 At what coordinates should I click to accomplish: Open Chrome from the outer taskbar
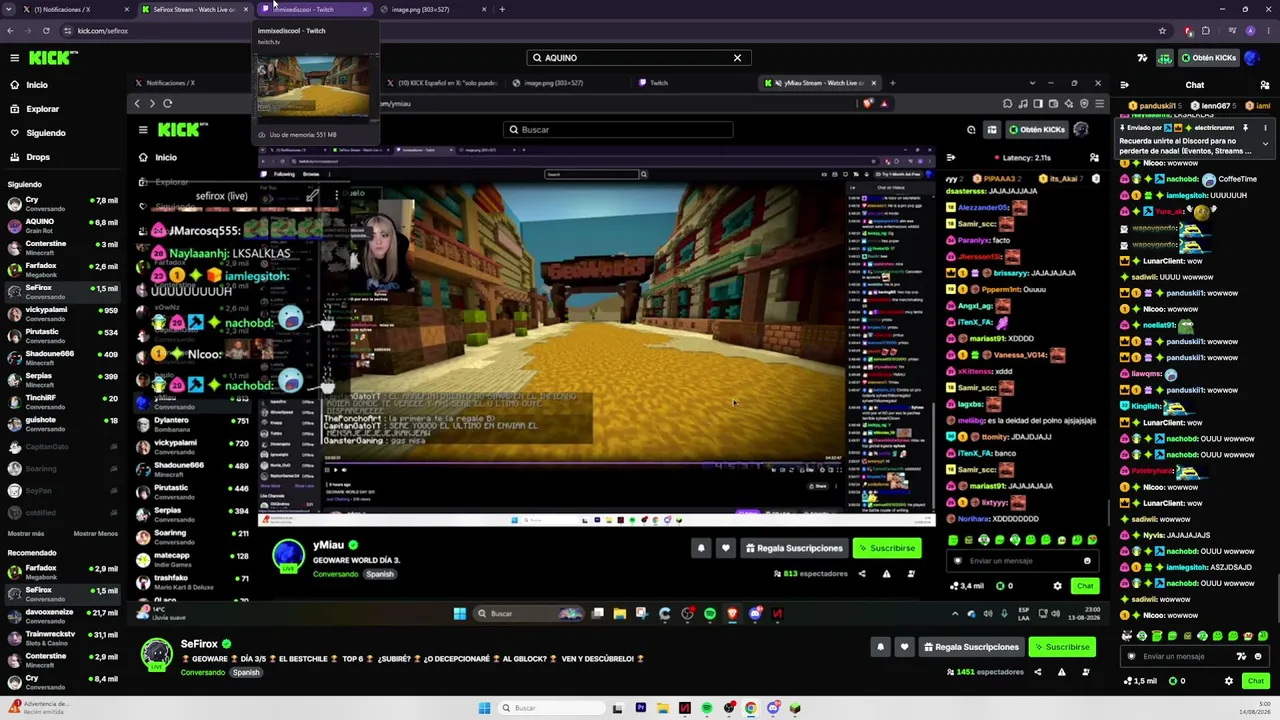751,708
